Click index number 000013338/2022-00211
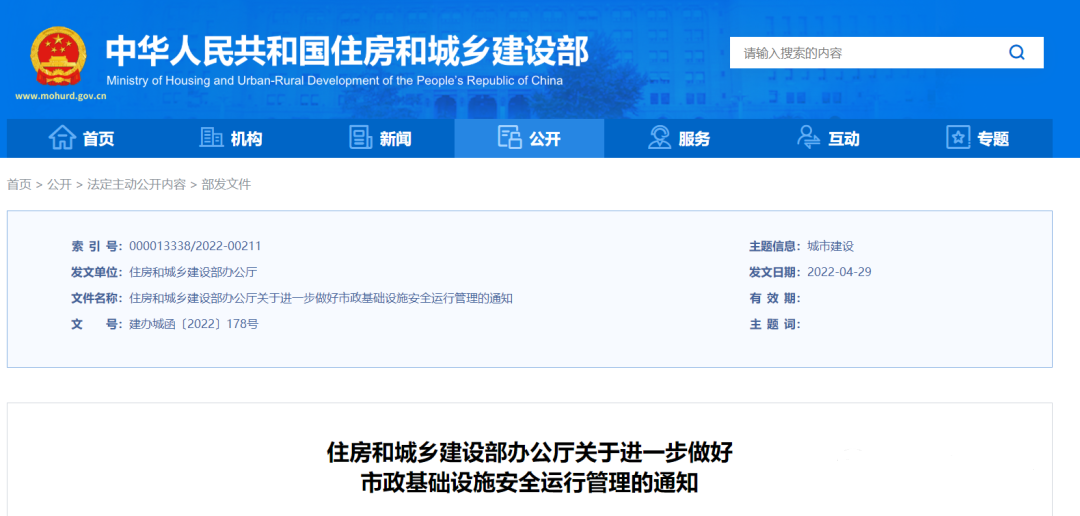 195,246
